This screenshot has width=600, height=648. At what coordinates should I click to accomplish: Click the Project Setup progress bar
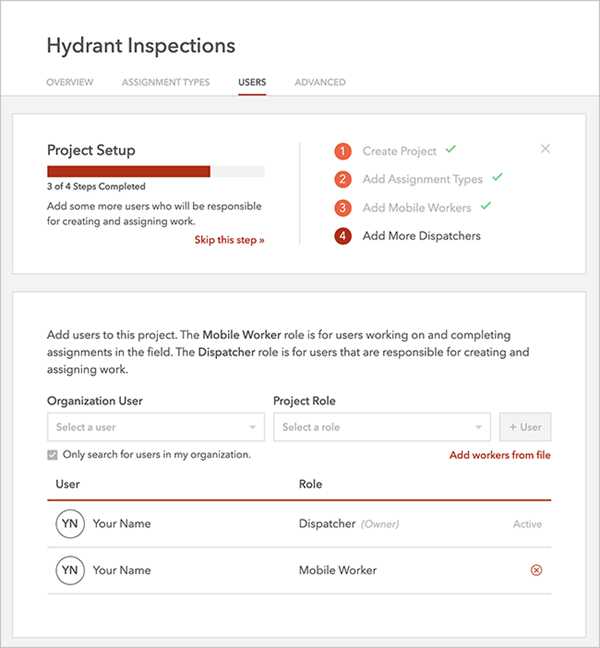(x=155, y=171)
